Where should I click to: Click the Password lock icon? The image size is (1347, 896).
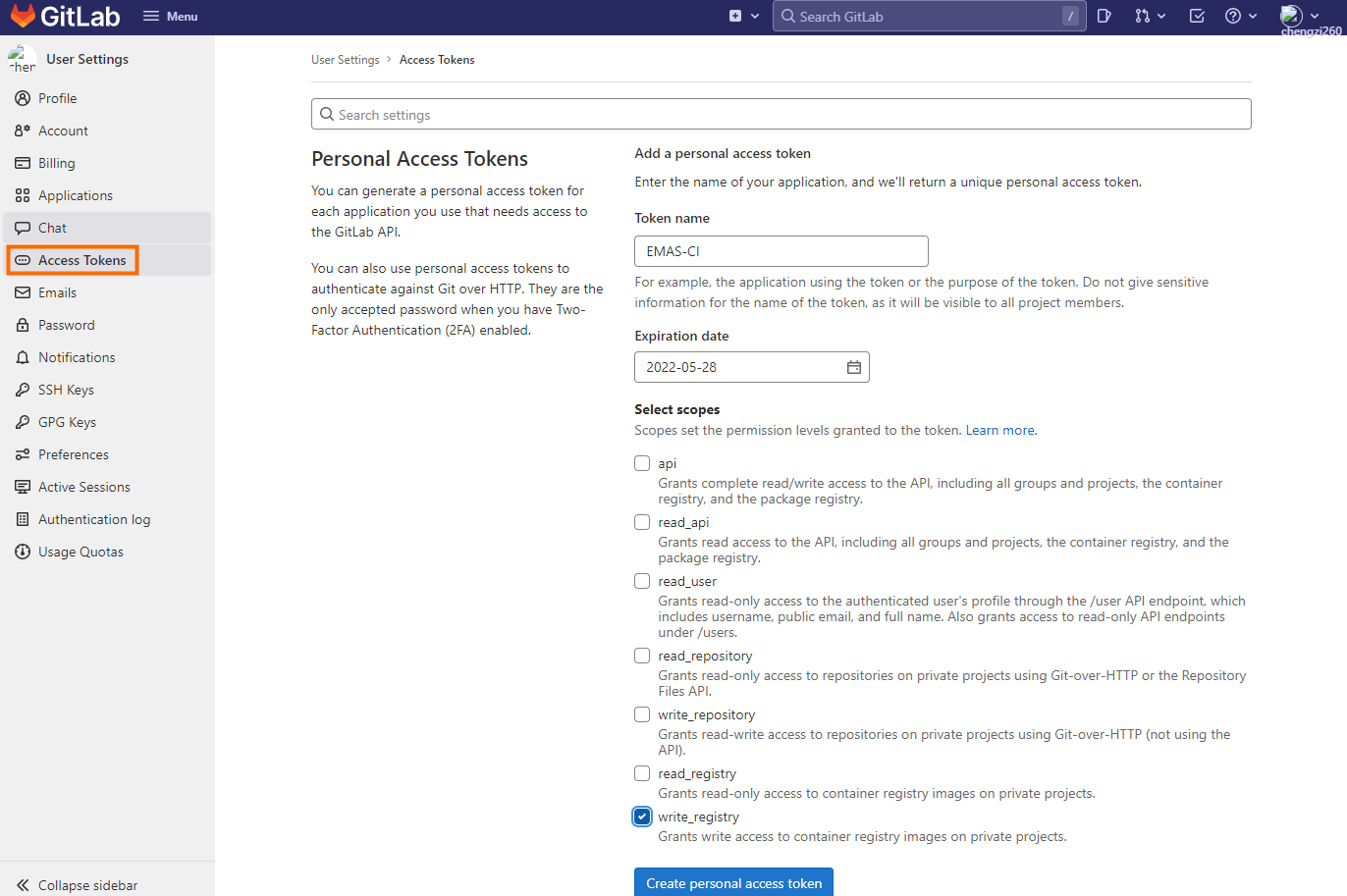coord(23,325)
